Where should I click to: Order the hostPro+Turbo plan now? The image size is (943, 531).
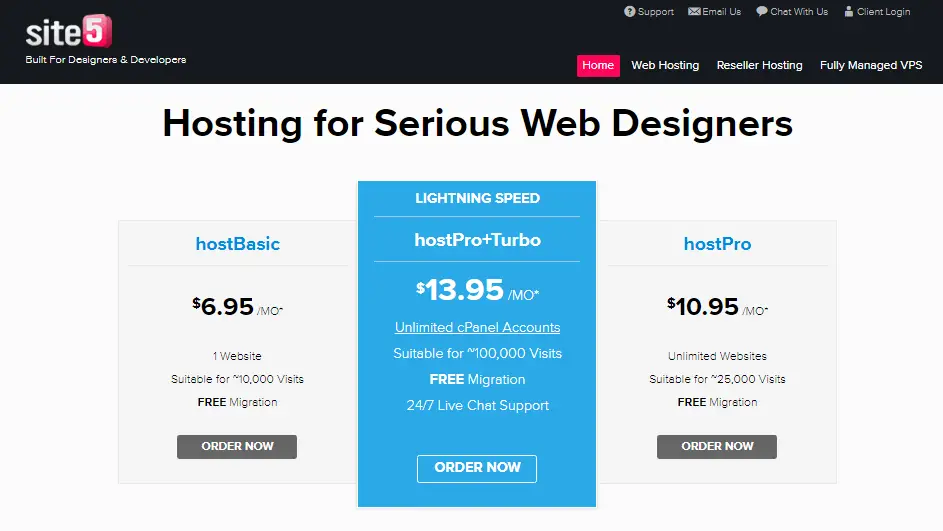click(477, 468)
